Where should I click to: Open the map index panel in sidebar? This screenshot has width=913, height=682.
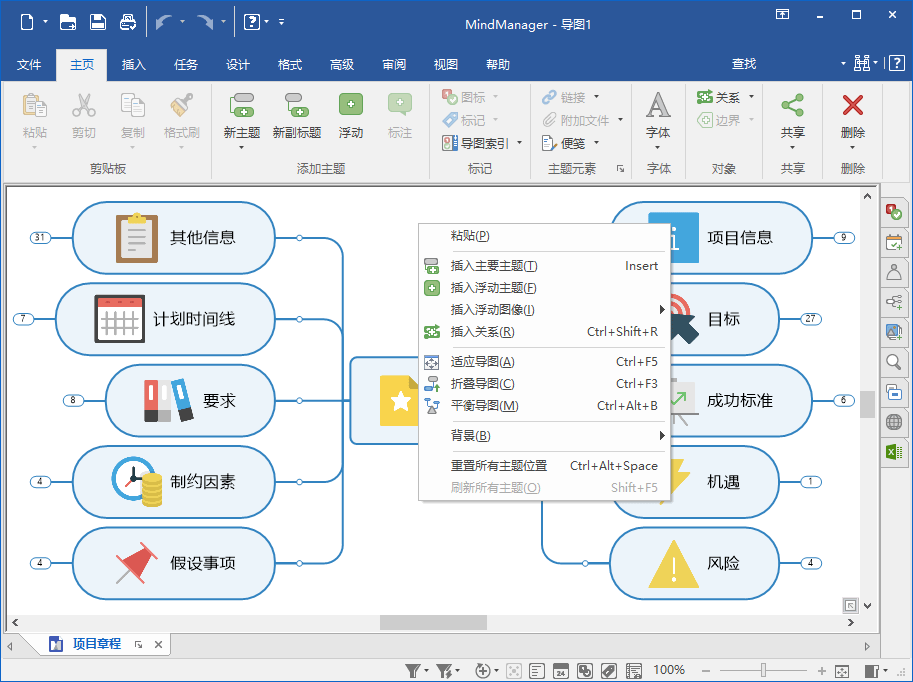click(894, 212)
